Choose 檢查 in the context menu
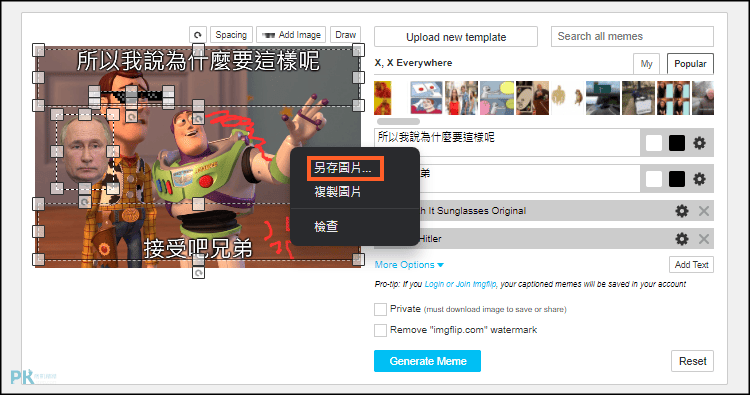Screen dimensions: 750x395 click(326, 227)
